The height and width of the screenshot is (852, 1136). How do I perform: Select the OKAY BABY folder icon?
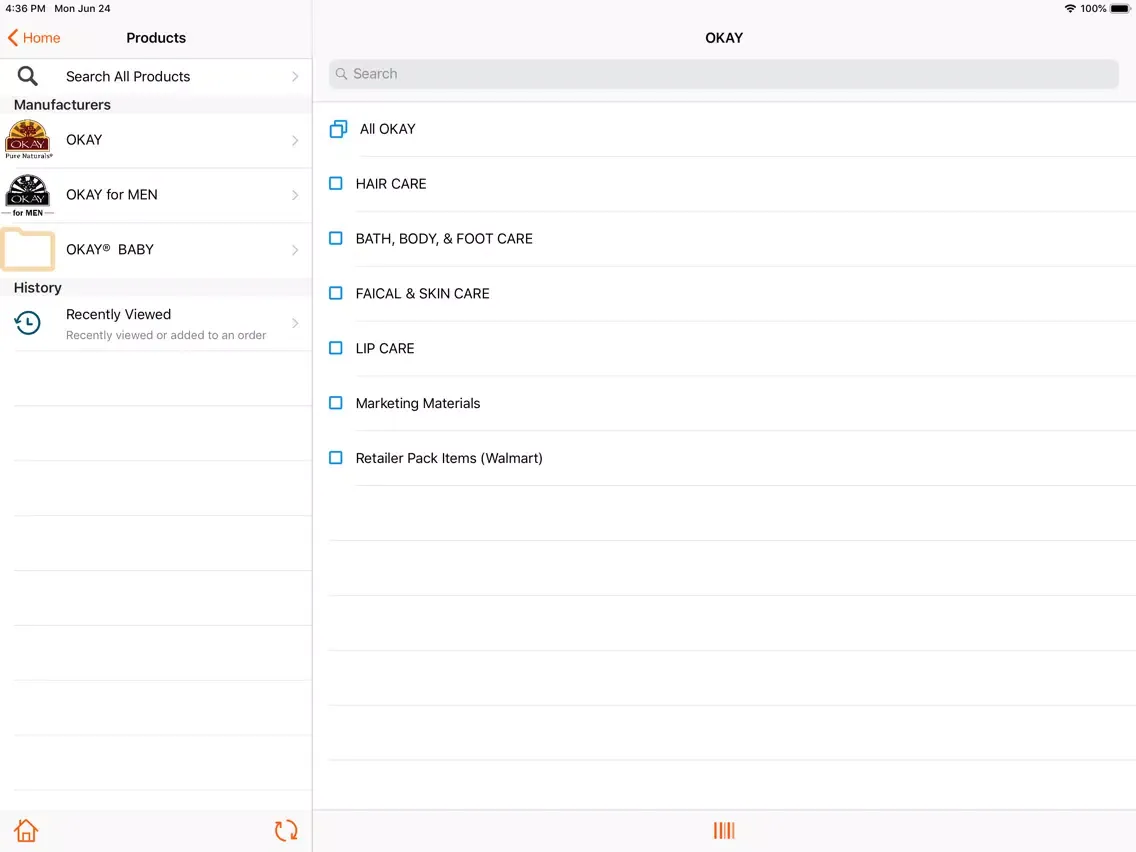[x=28, y=249]
